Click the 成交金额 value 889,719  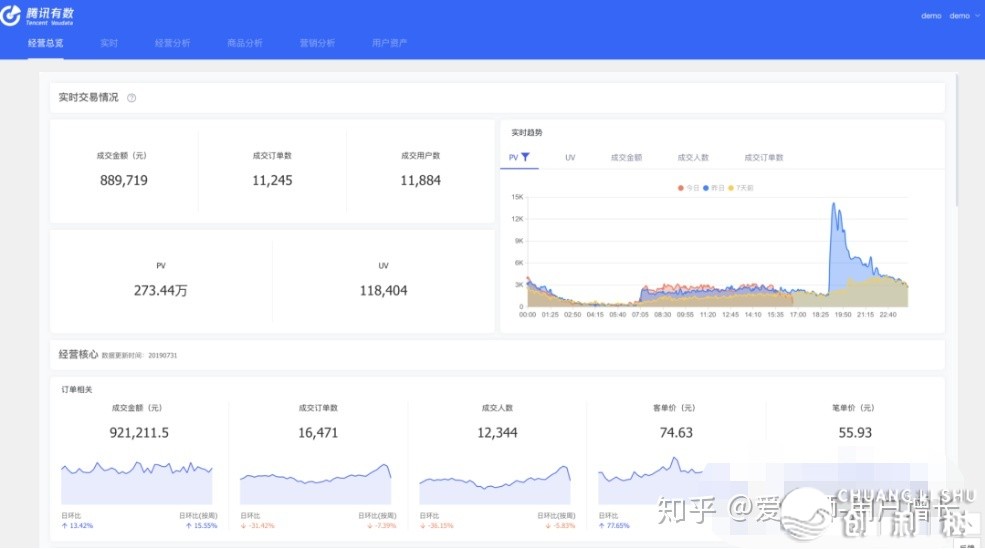click(124, 180)
